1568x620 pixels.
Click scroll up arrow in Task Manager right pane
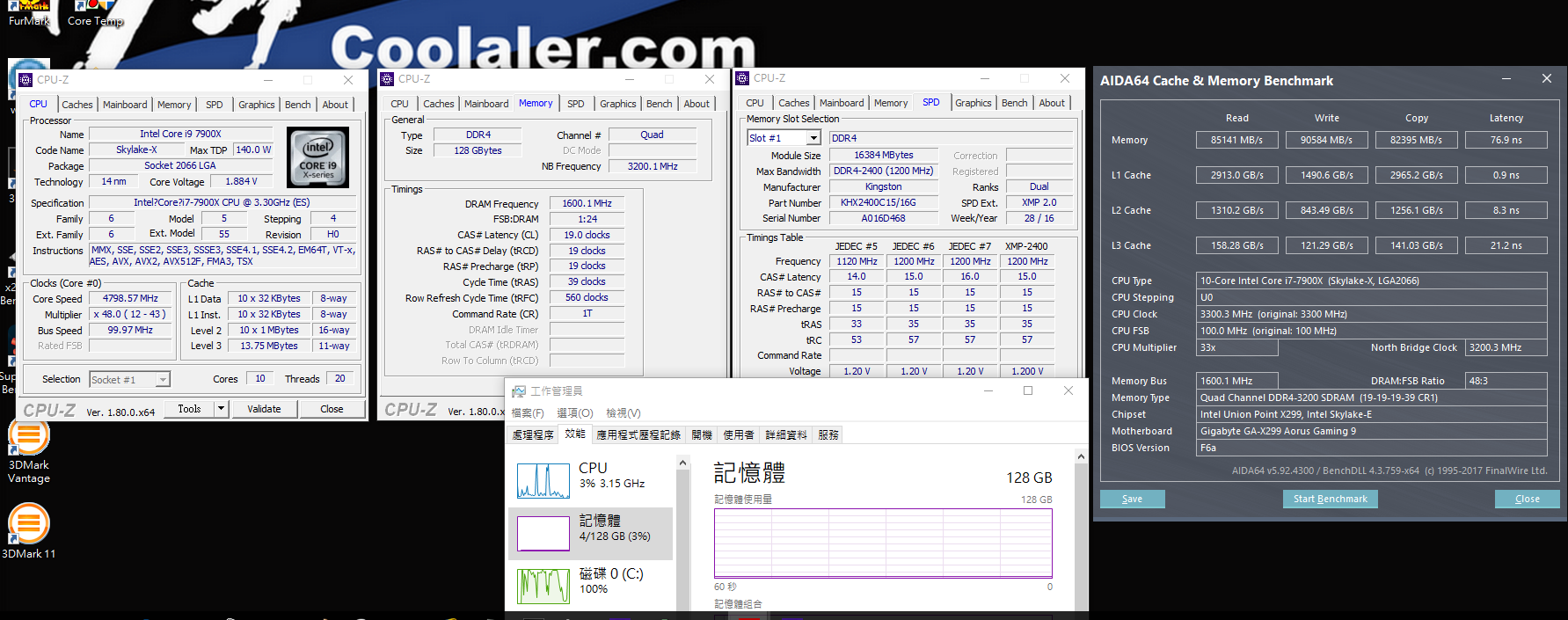pos(1081,456)
